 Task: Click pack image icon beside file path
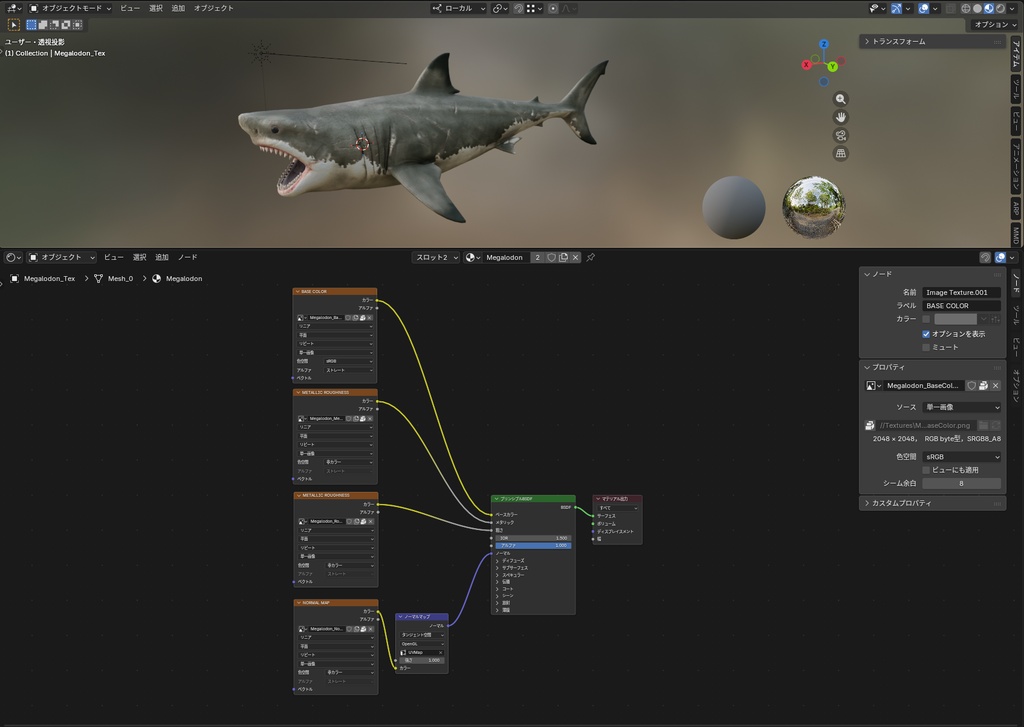[870, 425]
